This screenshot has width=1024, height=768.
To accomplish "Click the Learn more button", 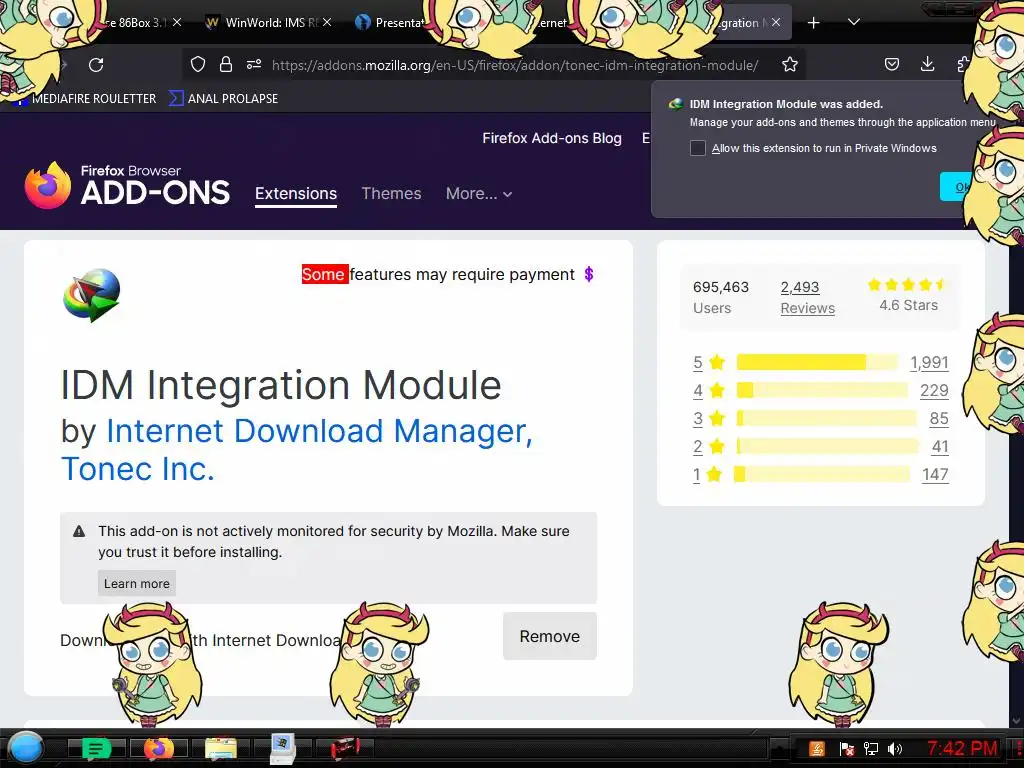I will (x=136, y=583).
